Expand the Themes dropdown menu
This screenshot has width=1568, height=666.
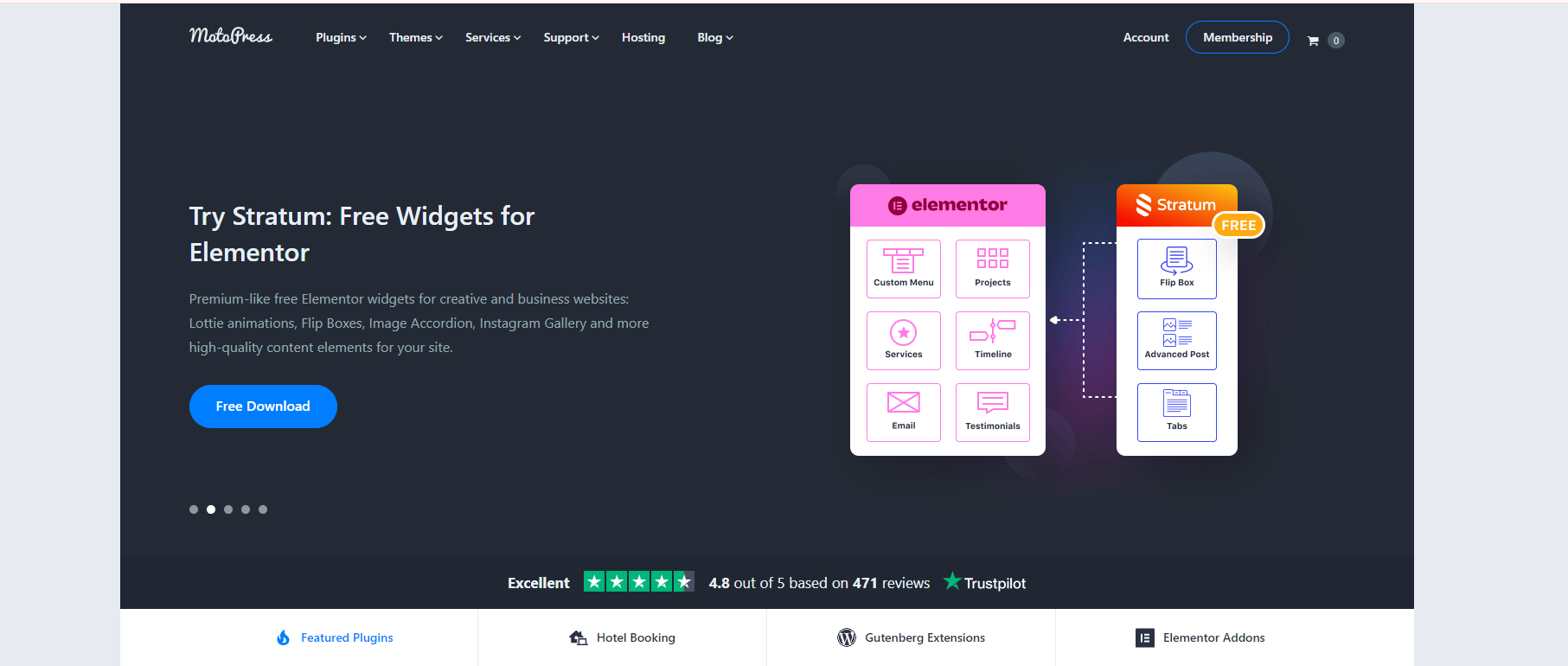pos(415,37)
